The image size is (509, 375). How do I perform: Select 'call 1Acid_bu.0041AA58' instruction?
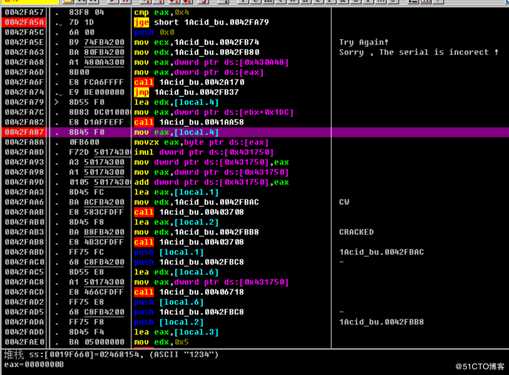(189, 122)
